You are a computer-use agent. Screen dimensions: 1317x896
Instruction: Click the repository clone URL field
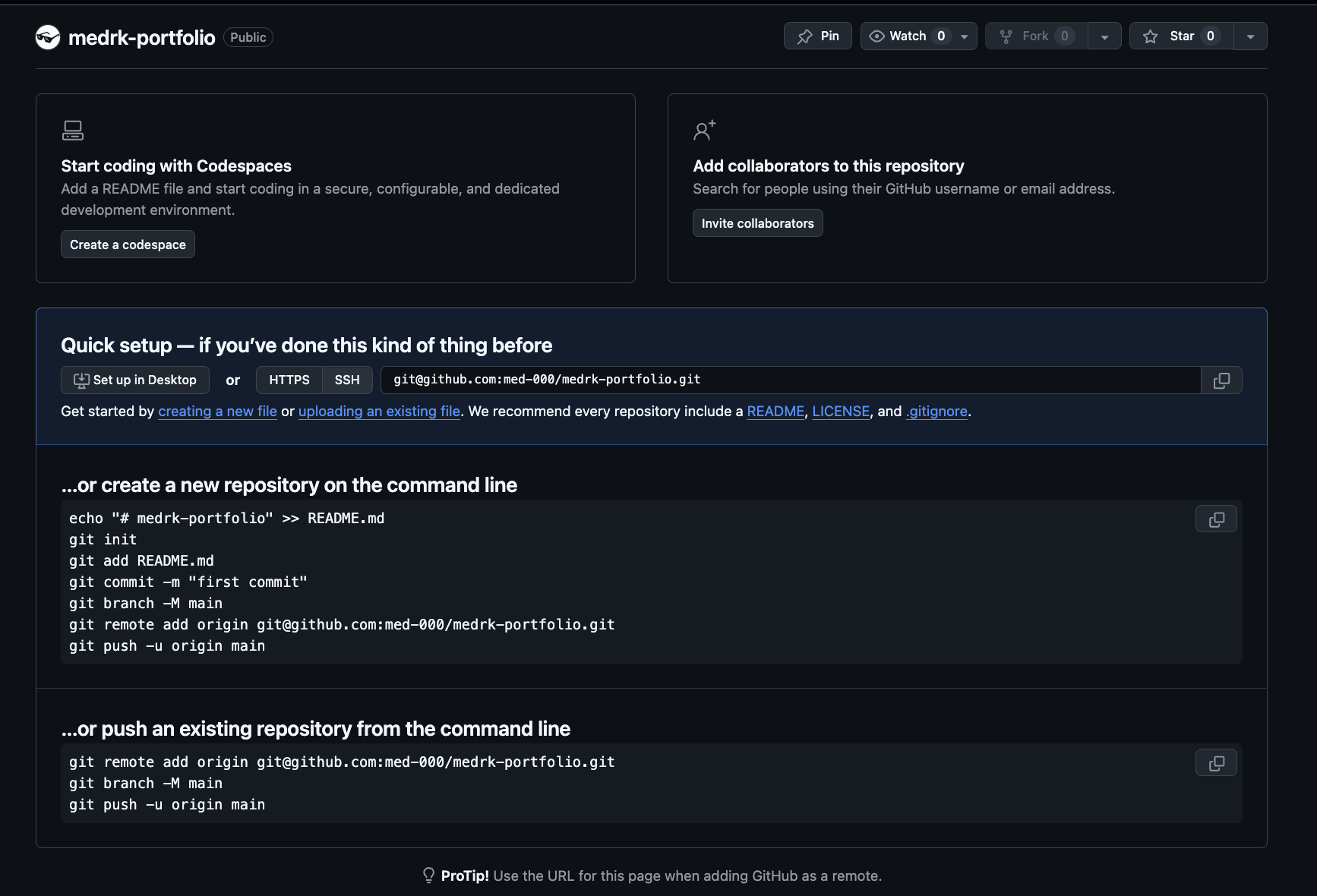tap(791, 380)
